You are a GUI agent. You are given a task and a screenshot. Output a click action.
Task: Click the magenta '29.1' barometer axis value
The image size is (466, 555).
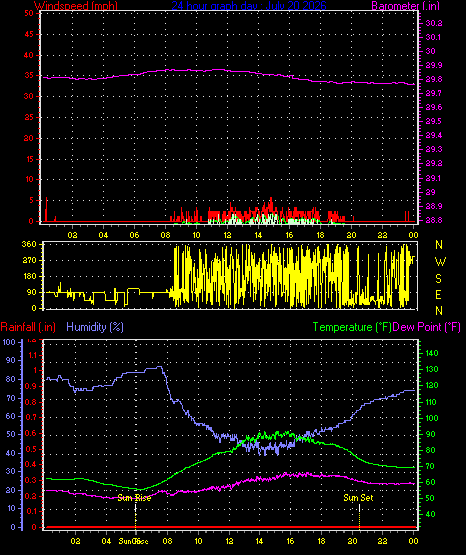(434, 178)
